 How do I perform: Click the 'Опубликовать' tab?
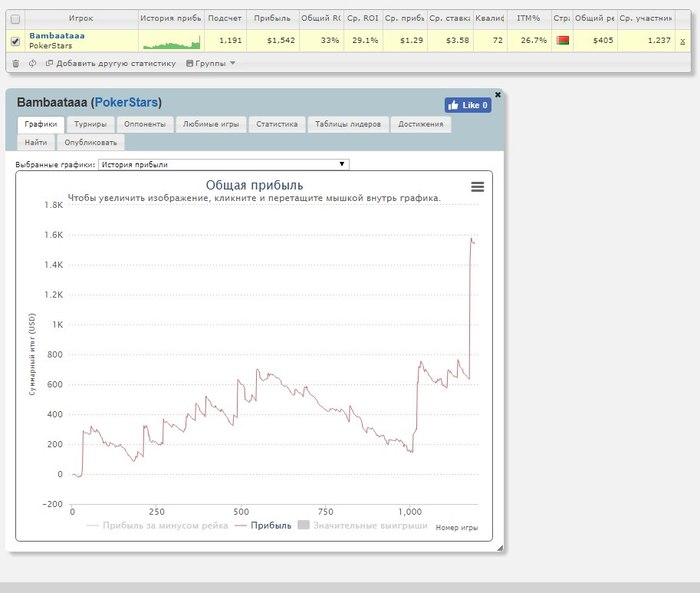91,142
